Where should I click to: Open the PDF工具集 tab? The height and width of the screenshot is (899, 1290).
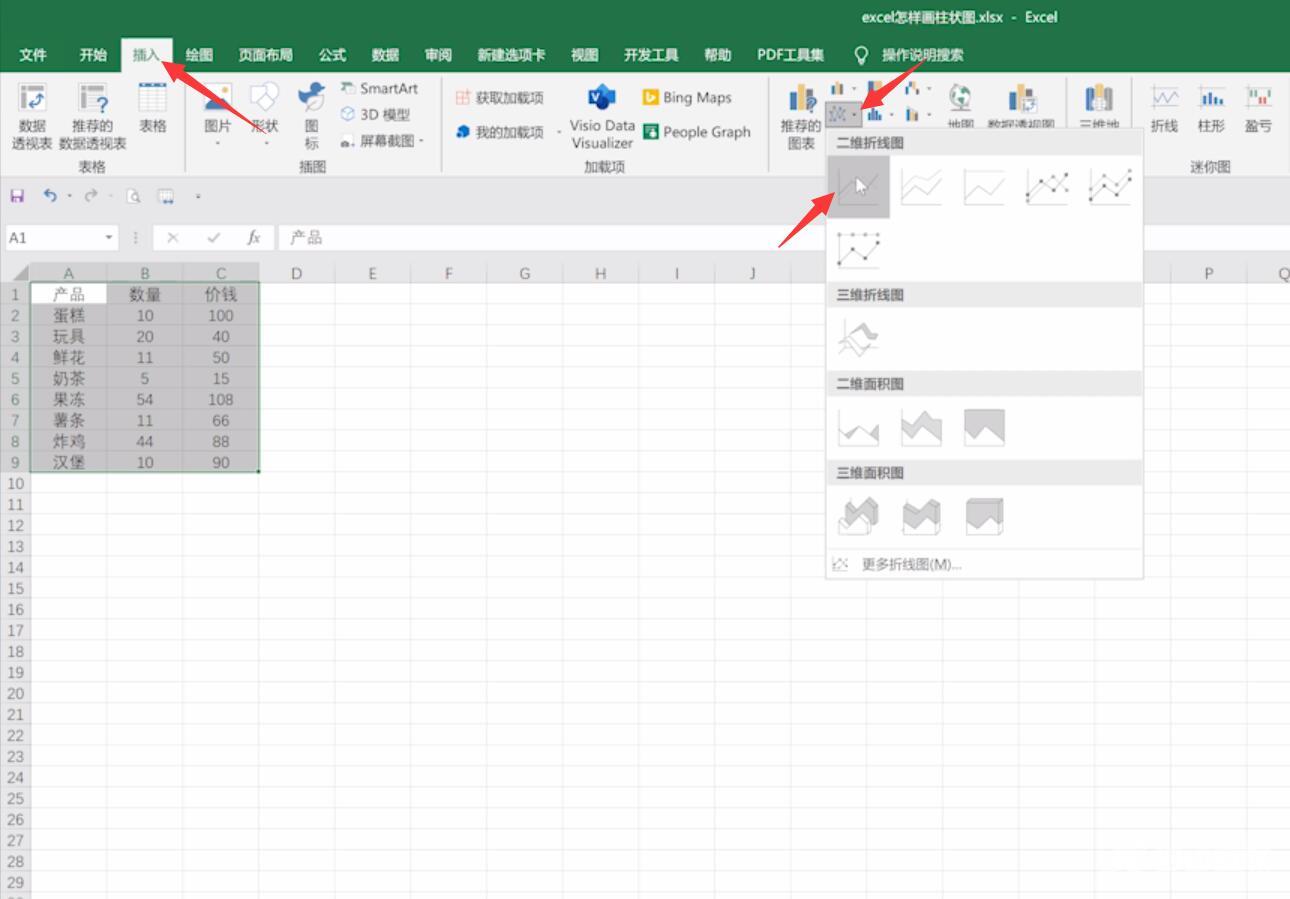click(791, 55)
